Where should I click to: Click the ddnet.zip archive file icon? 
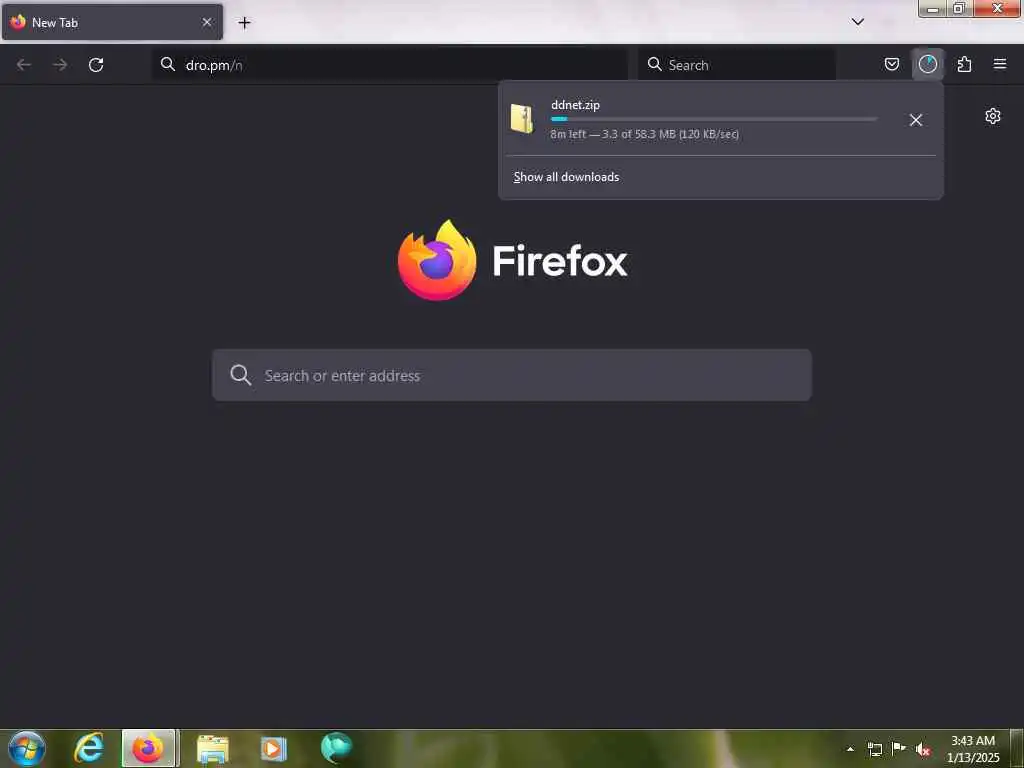tap(522, 119)
